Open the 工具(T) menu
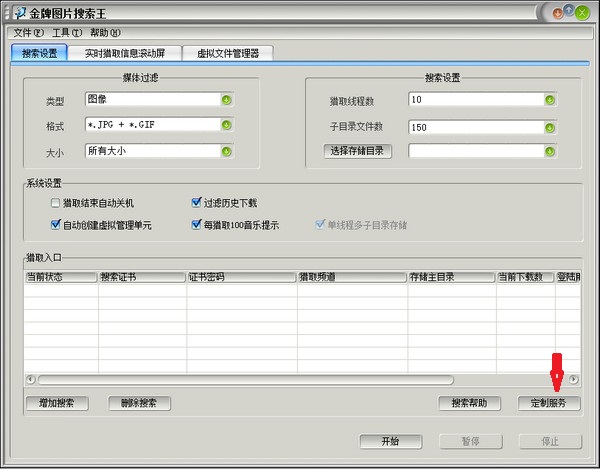Screen dimensions: 600x470 click(67, 33)
